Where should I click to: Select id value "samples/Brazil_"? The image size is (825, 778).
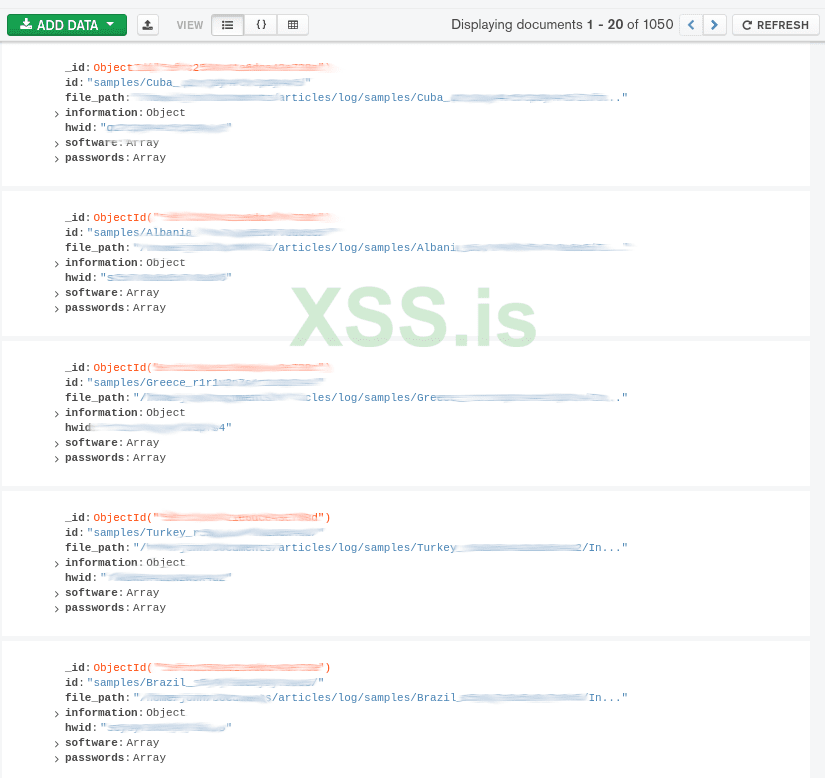coord(205,682)
